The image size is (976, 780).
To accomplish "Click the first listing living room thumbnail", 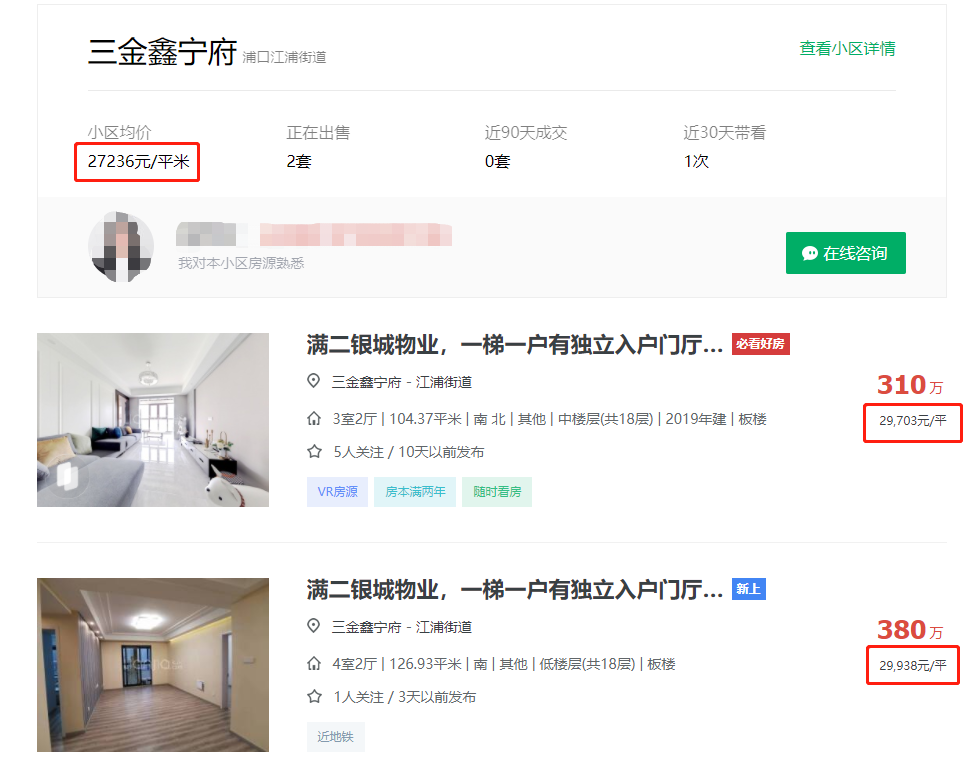I will [x=153, y=419].
